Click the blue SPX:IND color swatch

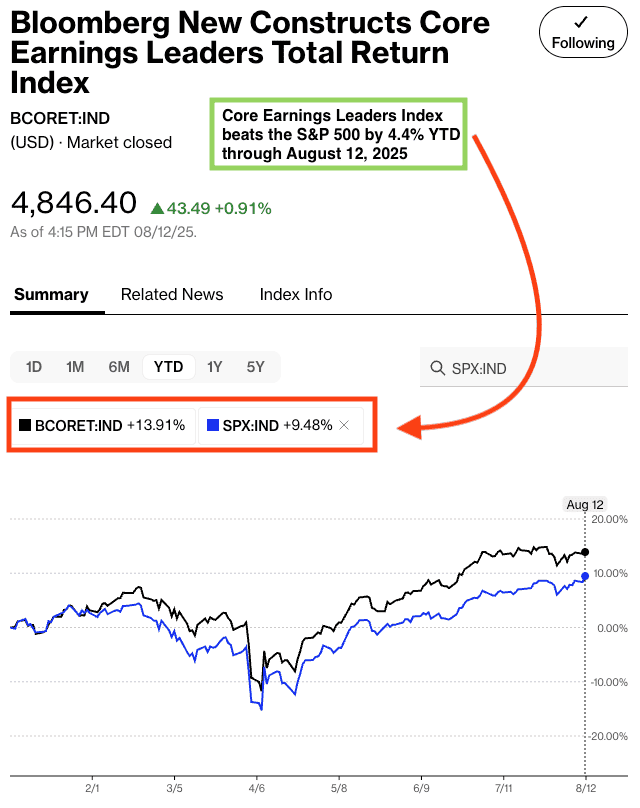[212, 425]
